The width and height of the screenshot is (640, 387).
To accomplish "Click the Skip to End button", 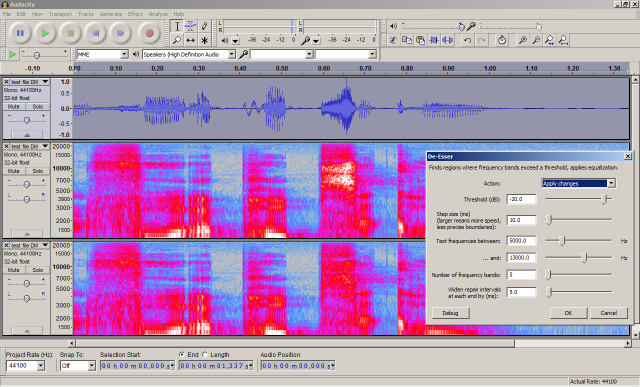I will [120, 33].
